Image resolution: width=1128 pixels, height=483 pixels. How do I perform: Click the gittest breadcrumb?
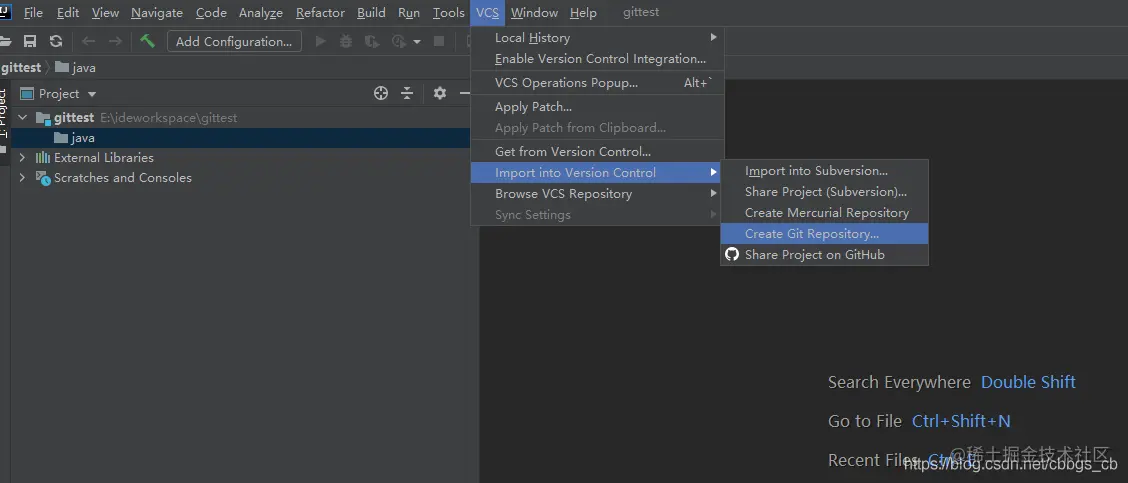tap(22, 68)
